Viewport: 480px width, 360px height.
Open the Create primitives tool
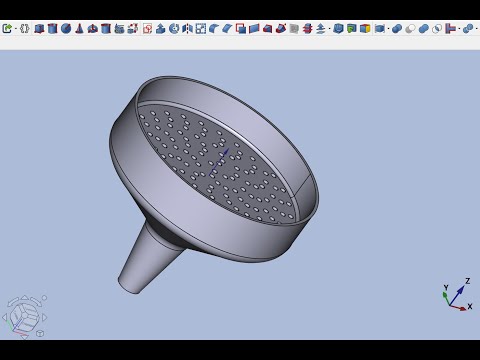119,29
